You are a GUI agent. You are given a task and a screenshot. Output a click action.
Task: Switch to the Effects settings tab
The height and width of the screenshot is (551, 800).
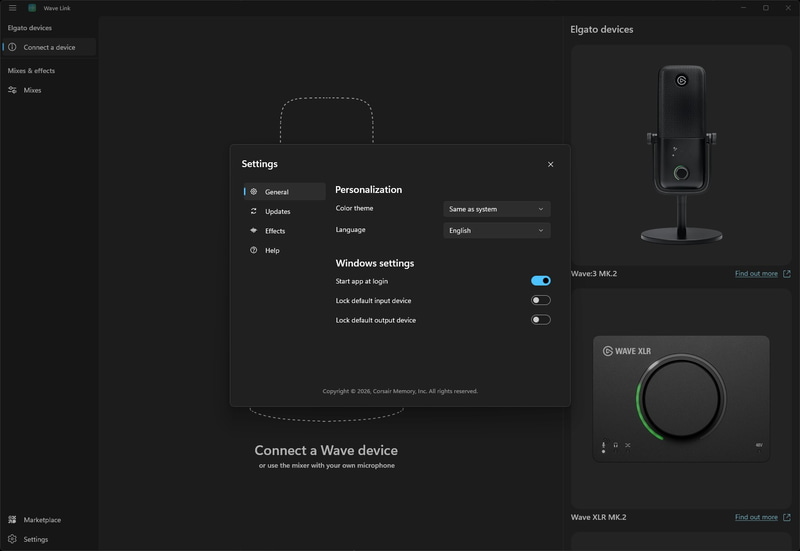pos(284,231)
